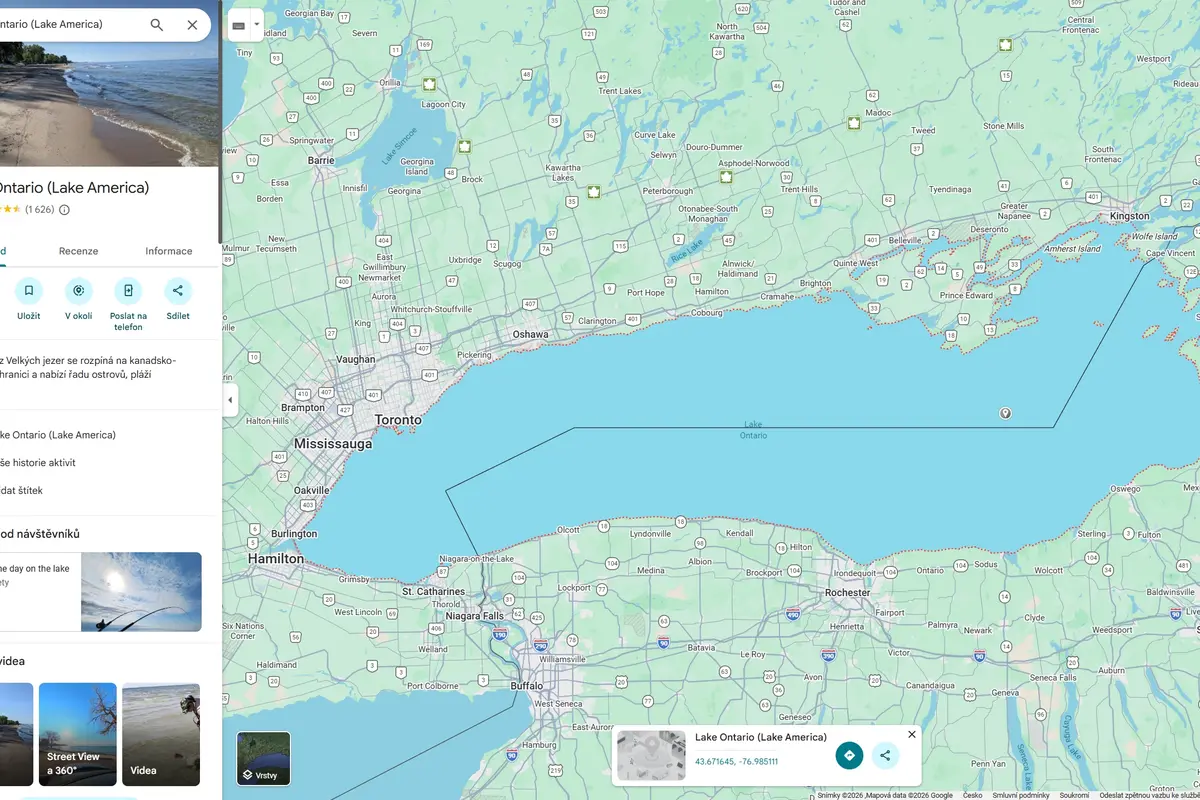Click the Lake Ontario map label
This screenshot has width=1200, height=800.
coord(753,430)
